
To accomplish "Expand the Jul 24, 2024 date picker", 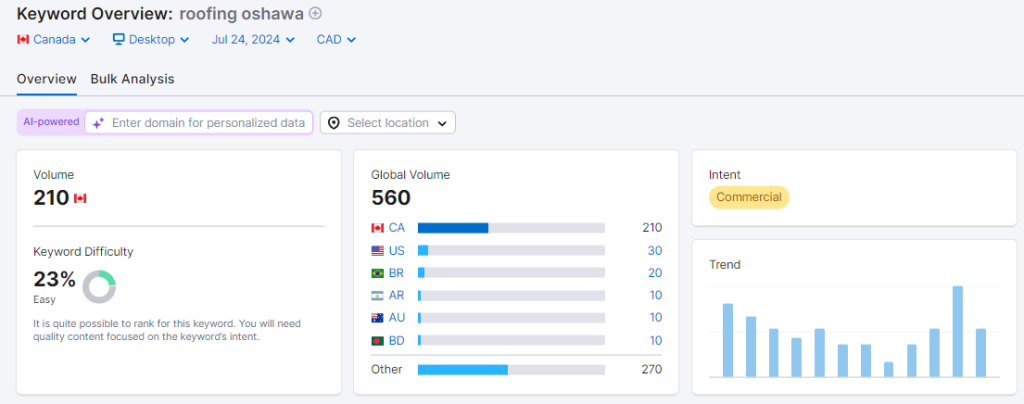I will 253,40.
